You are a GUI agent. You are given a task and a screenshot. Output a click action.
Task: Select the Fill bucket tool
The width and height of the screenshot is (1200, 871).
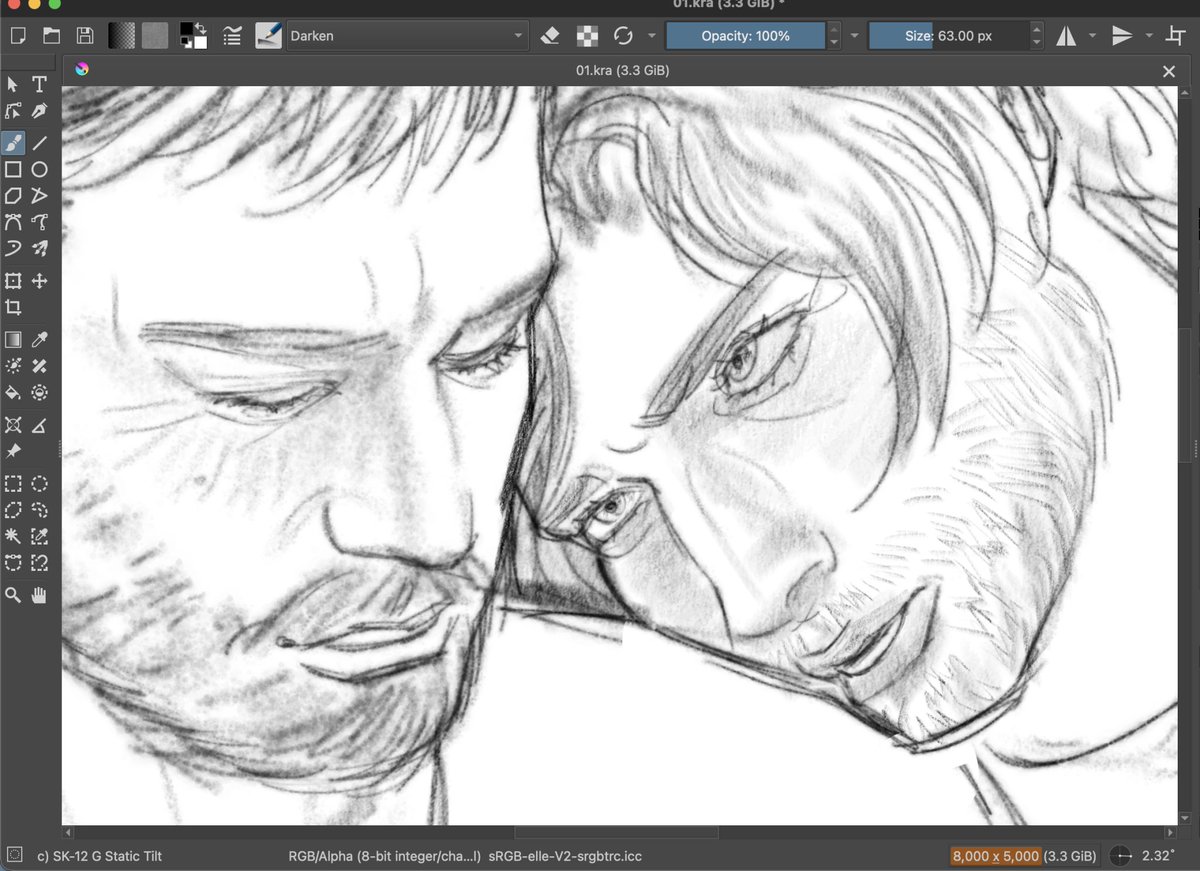13,392
